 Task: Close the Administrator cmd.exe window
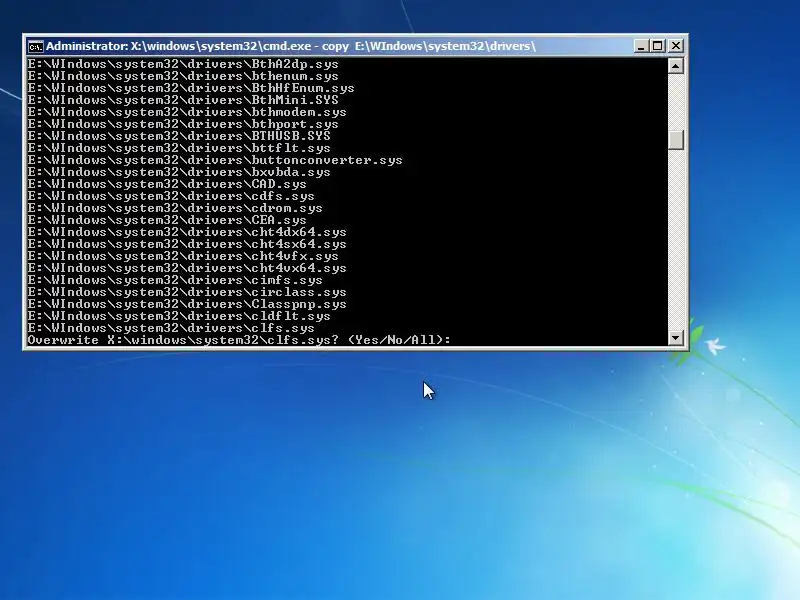[x=676, y=46]
